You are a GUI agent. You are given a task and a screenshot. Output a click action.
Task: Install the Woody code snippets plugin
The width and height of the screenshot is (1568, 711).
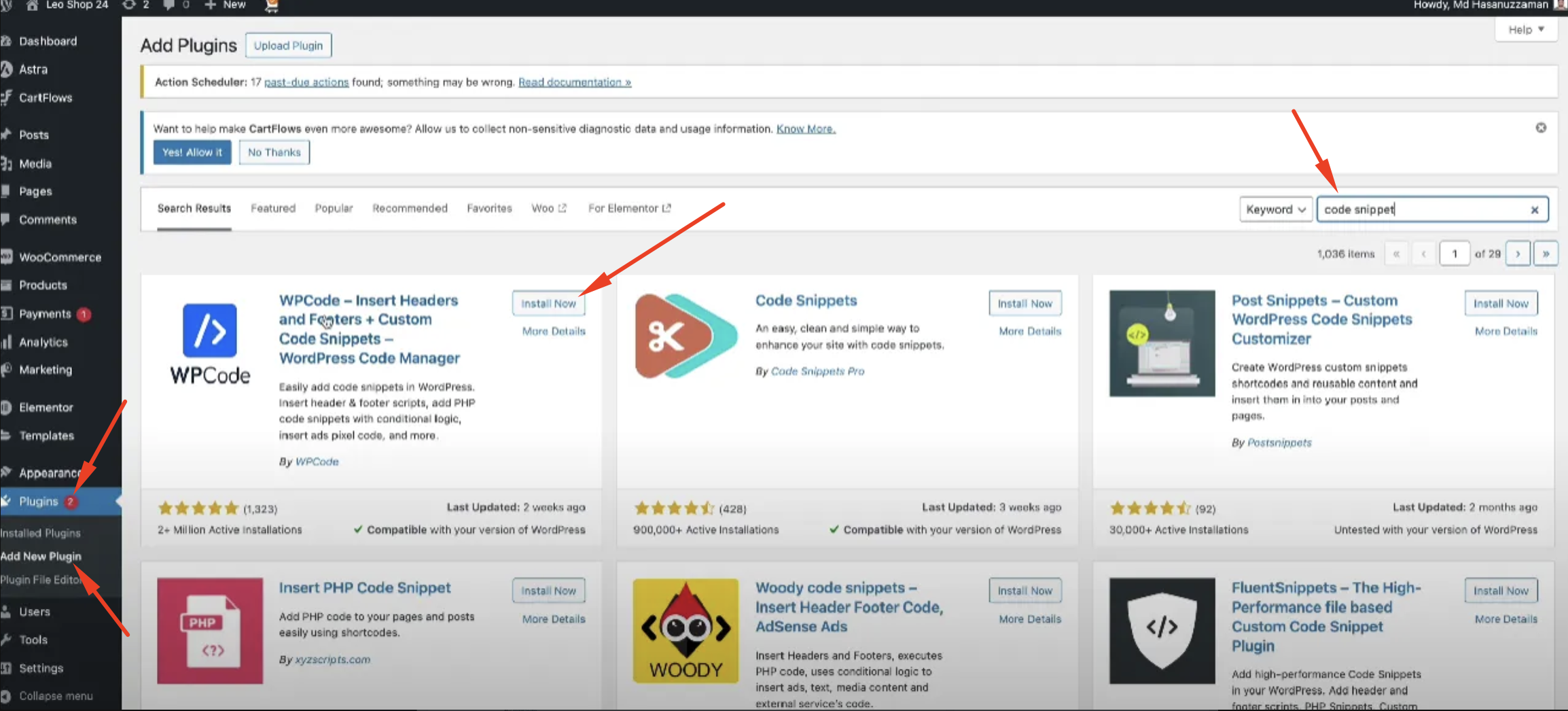coord(1024,591)
